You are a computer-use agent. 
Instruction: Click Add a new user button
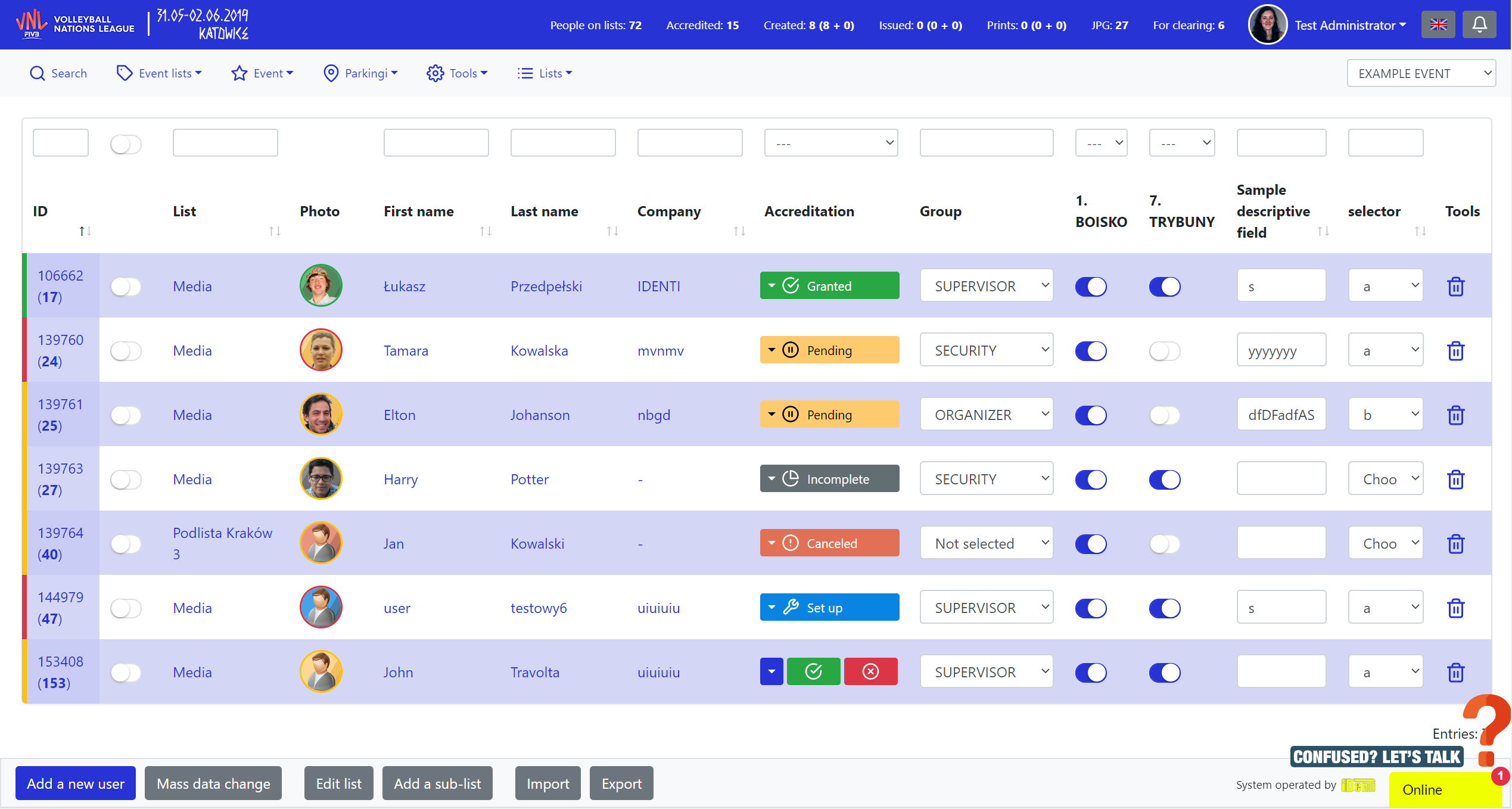pos(76,783)
